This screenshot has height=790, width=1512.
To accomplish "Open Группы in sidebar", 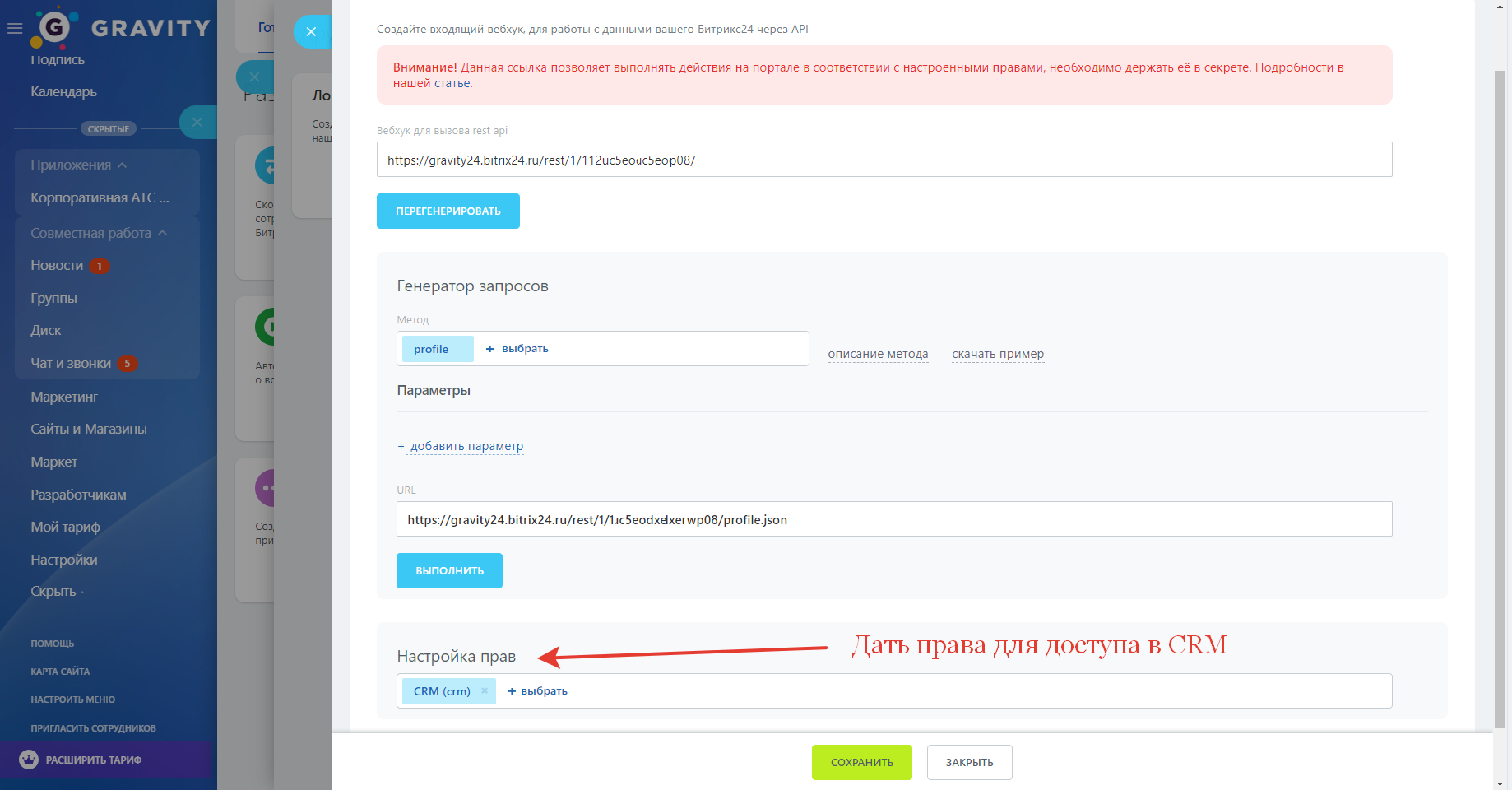I will pos(53,298).
